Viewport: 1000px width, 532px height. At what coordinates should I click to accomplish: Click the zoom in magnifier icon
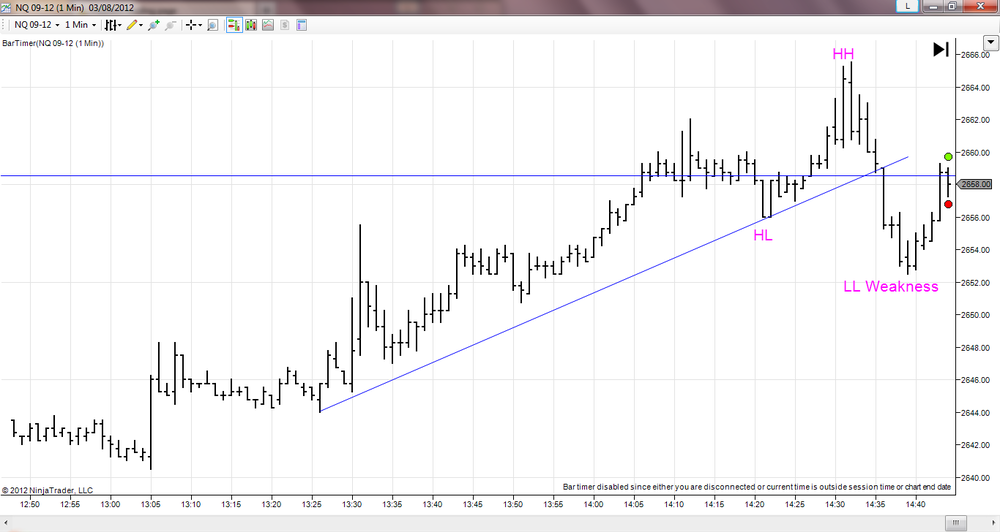pyautogui.click(x=154, y=25)
